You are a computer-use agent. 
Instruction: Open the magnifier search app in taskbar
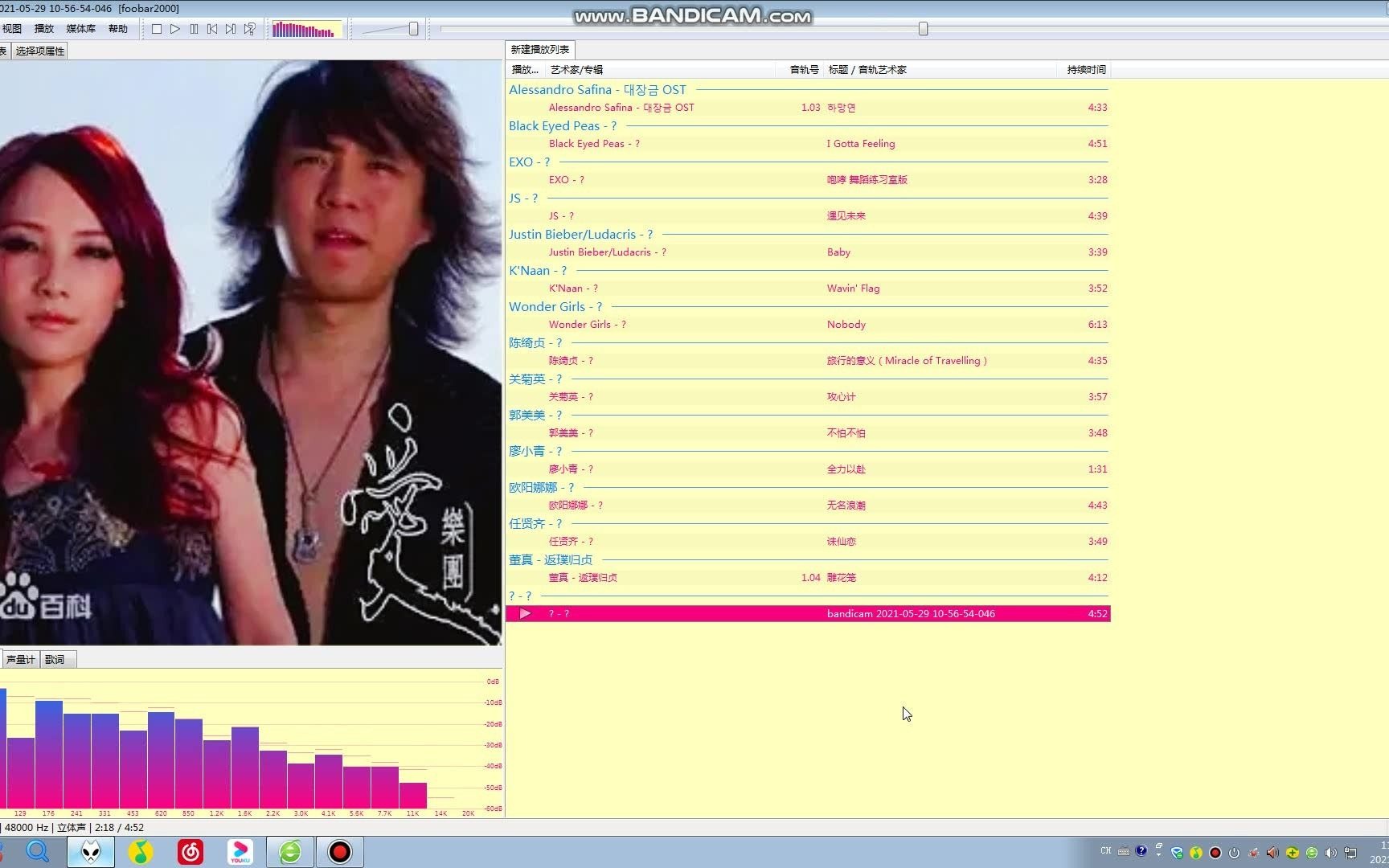pos(38,852)
